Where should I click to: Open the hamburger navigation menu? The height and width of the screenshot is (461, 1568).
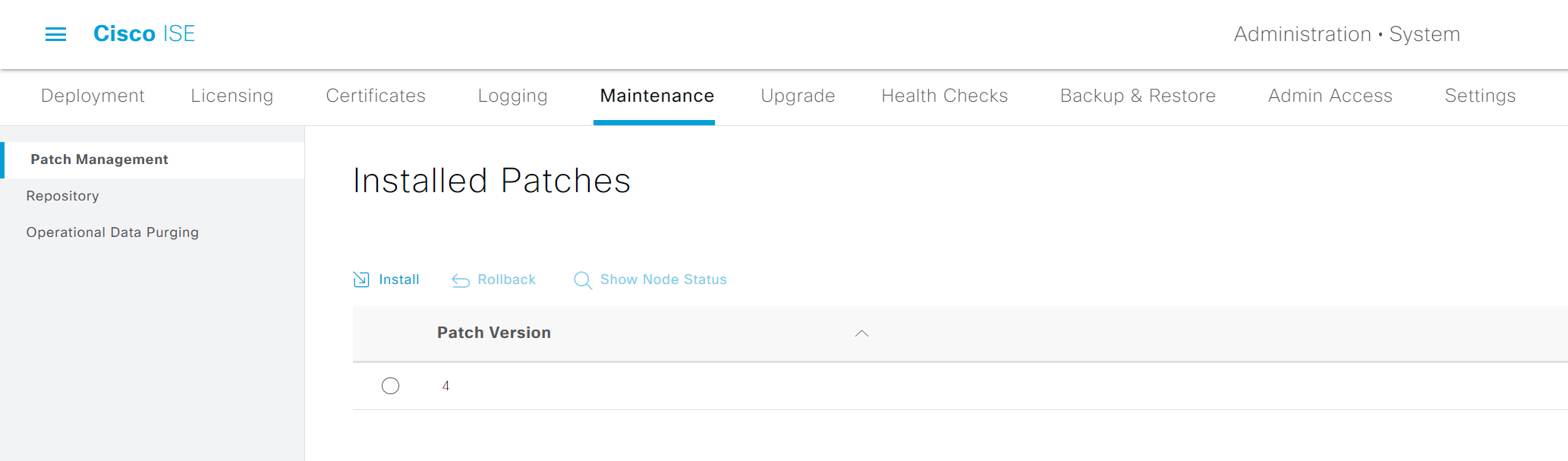tap(55, 34)
